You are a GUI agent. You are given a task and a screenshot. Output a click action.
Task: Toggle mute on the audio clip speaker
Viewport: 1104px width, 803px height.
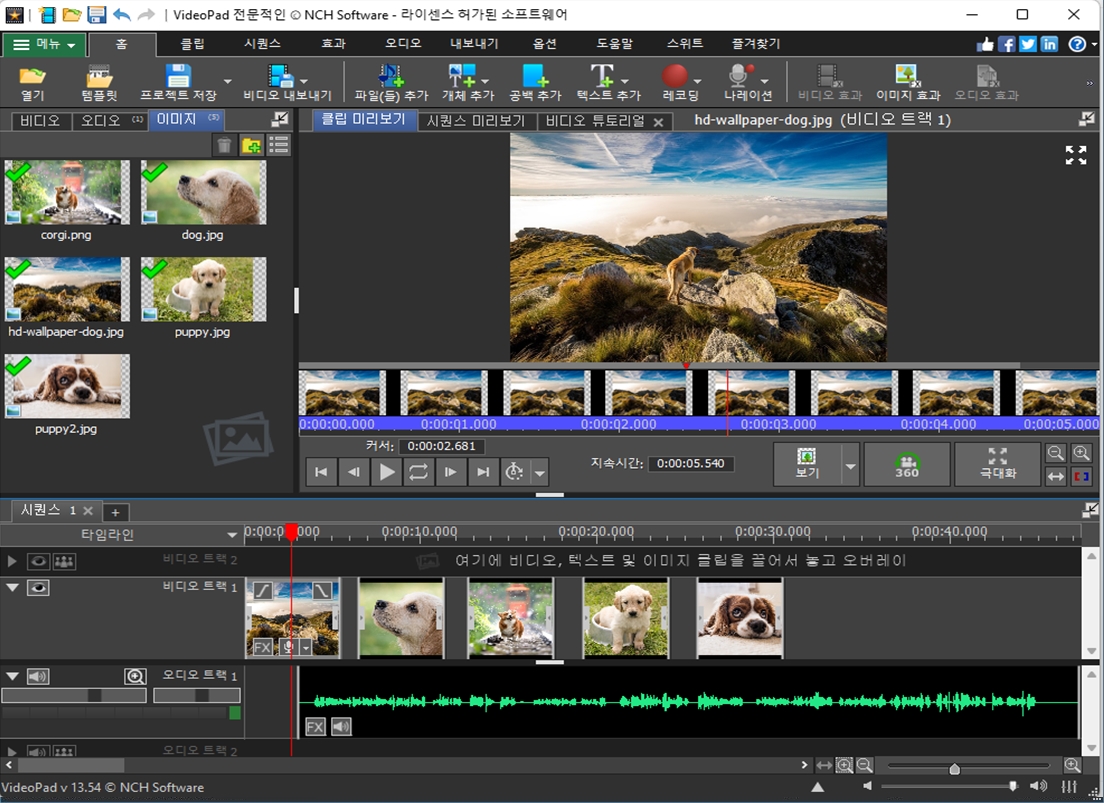[341, 726]
